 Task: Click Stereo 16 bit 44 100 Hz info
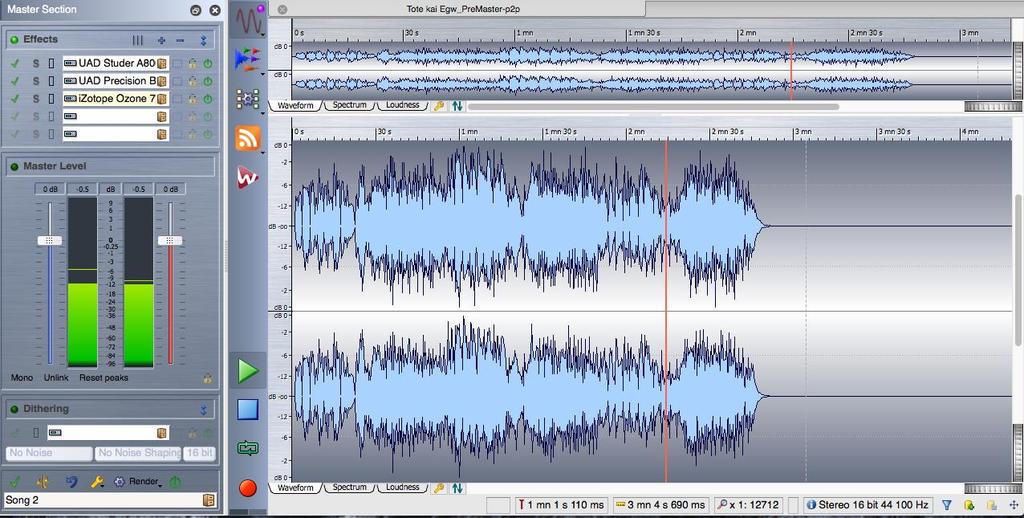[867, 505]
